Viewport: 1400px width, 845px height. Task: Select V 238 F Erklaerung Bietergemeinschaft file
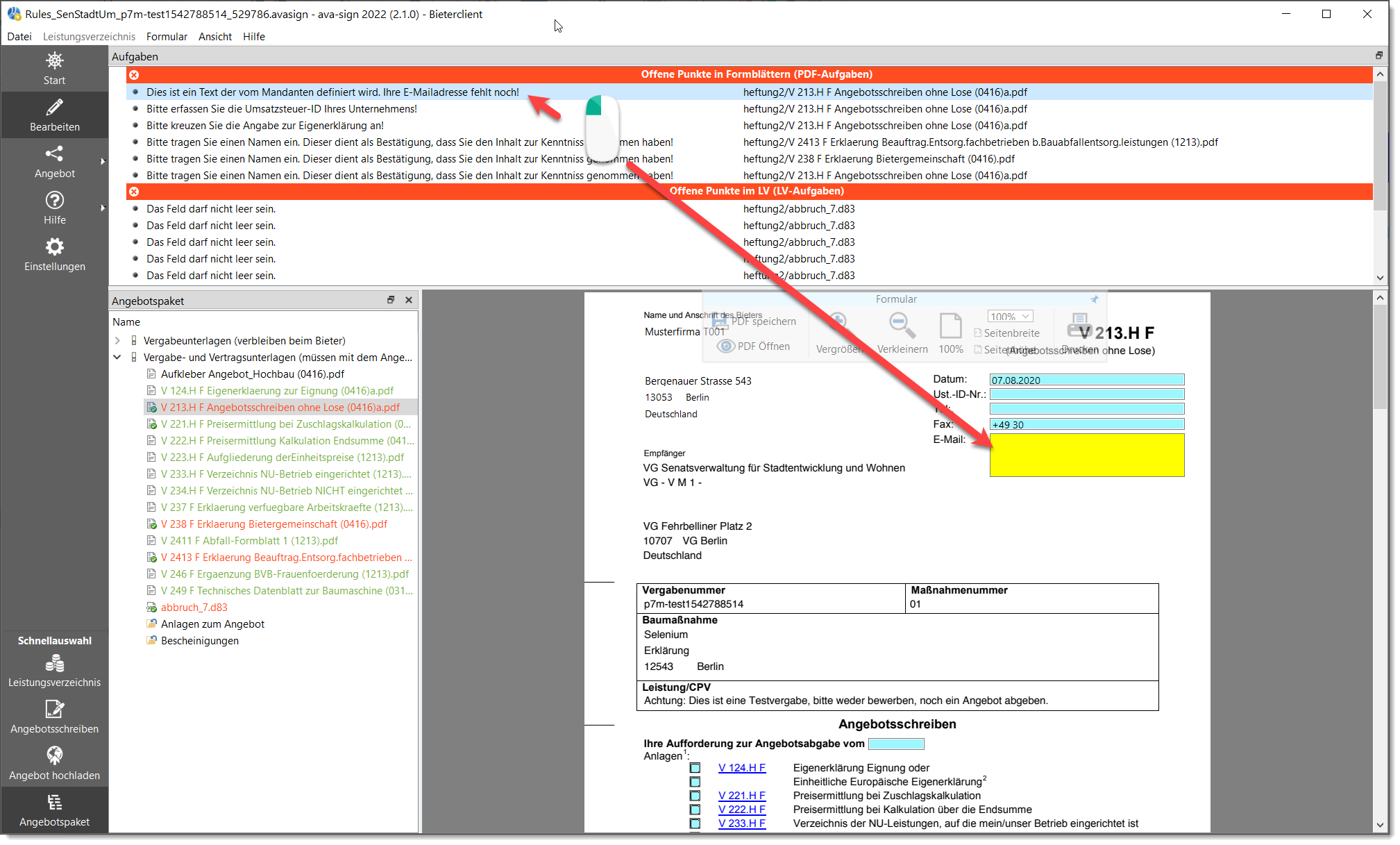click(273, 524)
